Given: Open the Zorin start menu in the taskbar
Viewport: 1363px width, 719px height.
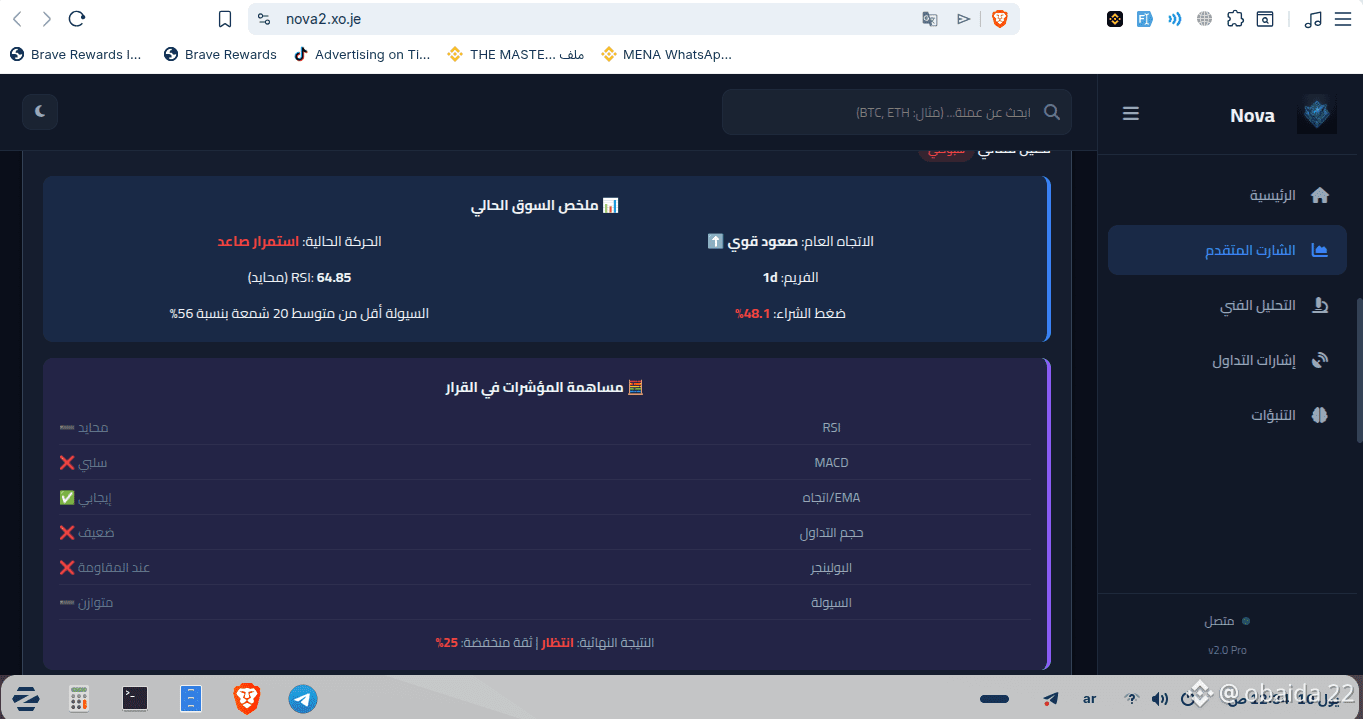Looking at the screenshot, I should point(26,698).
